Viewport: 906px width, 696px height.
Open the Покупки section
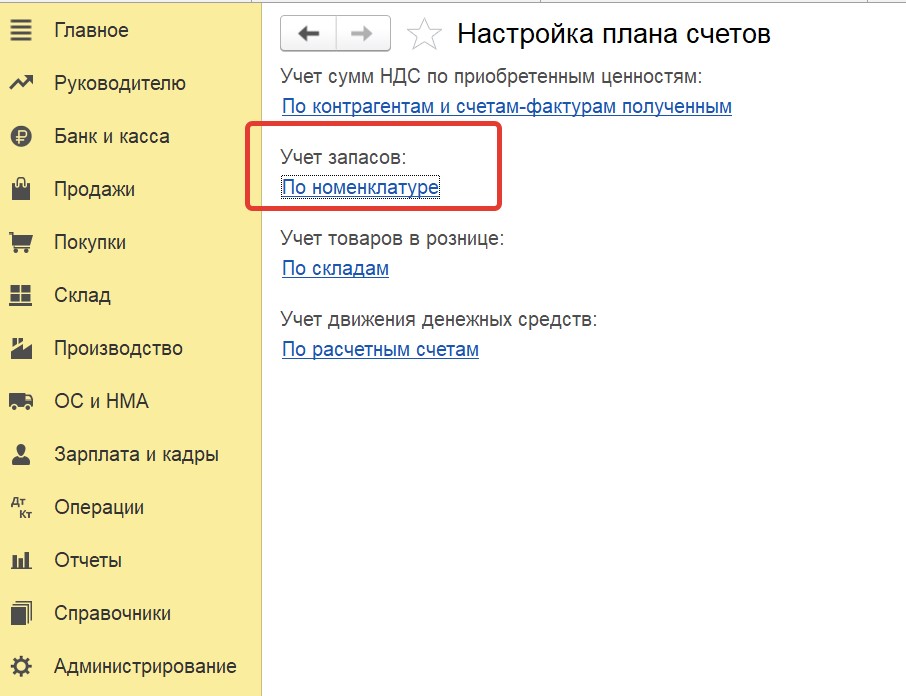90,242
